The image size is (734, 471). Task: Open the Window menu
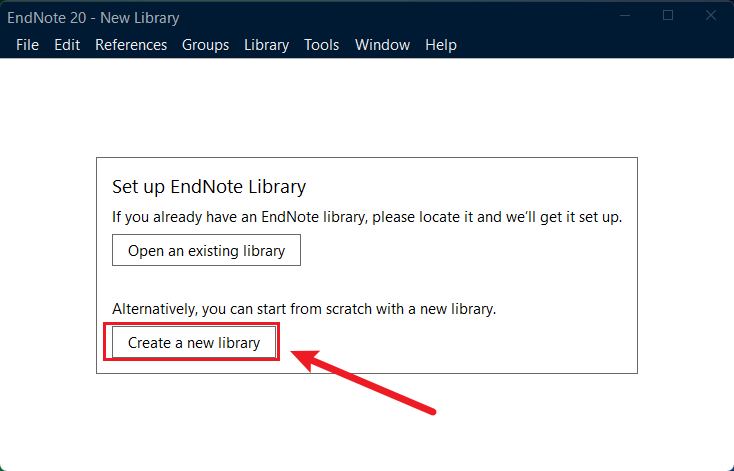pos(382,45)
